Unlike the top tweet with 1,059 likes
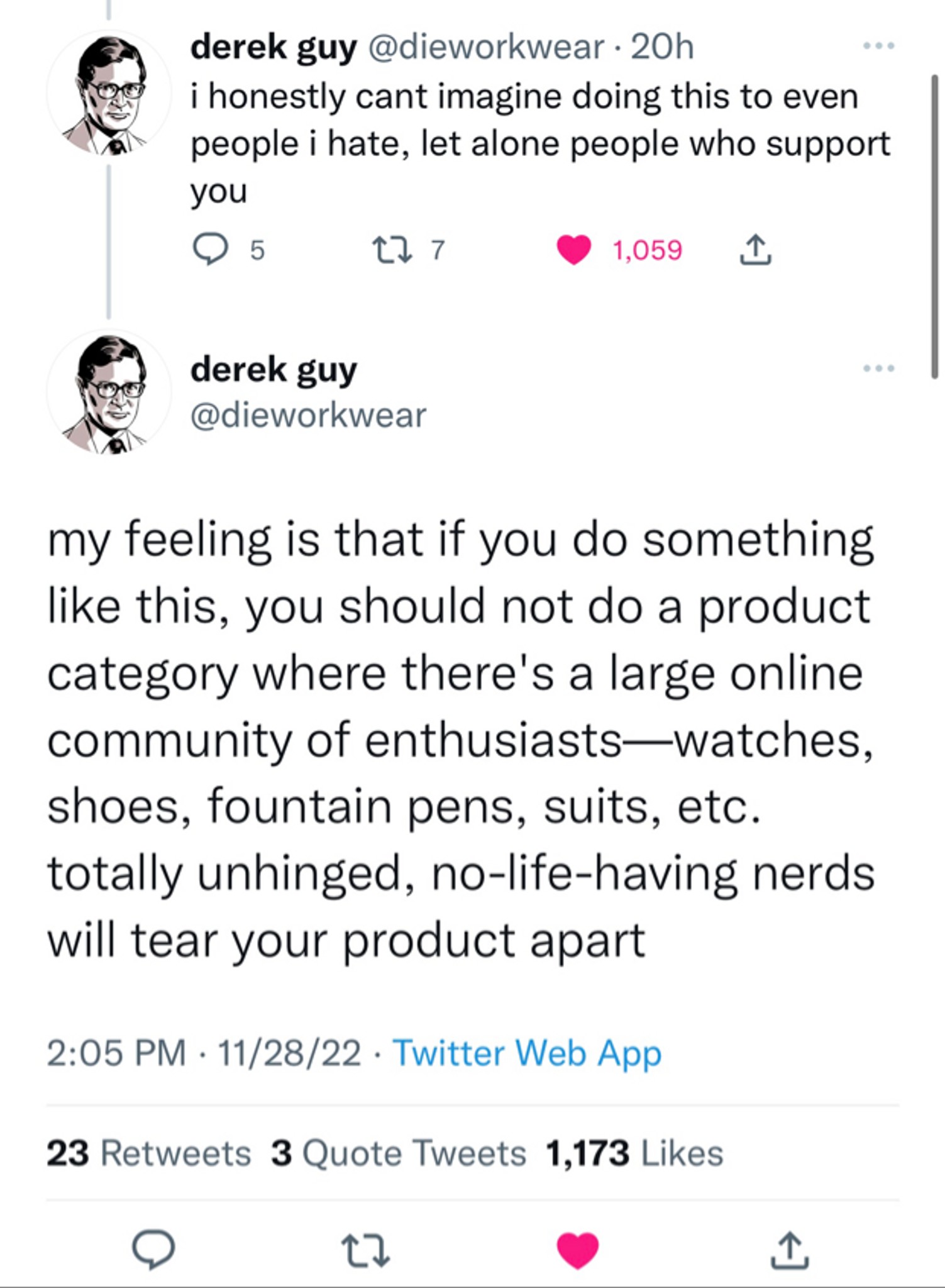The width and height of the screenshot is (945, 1288). [574, 250]
